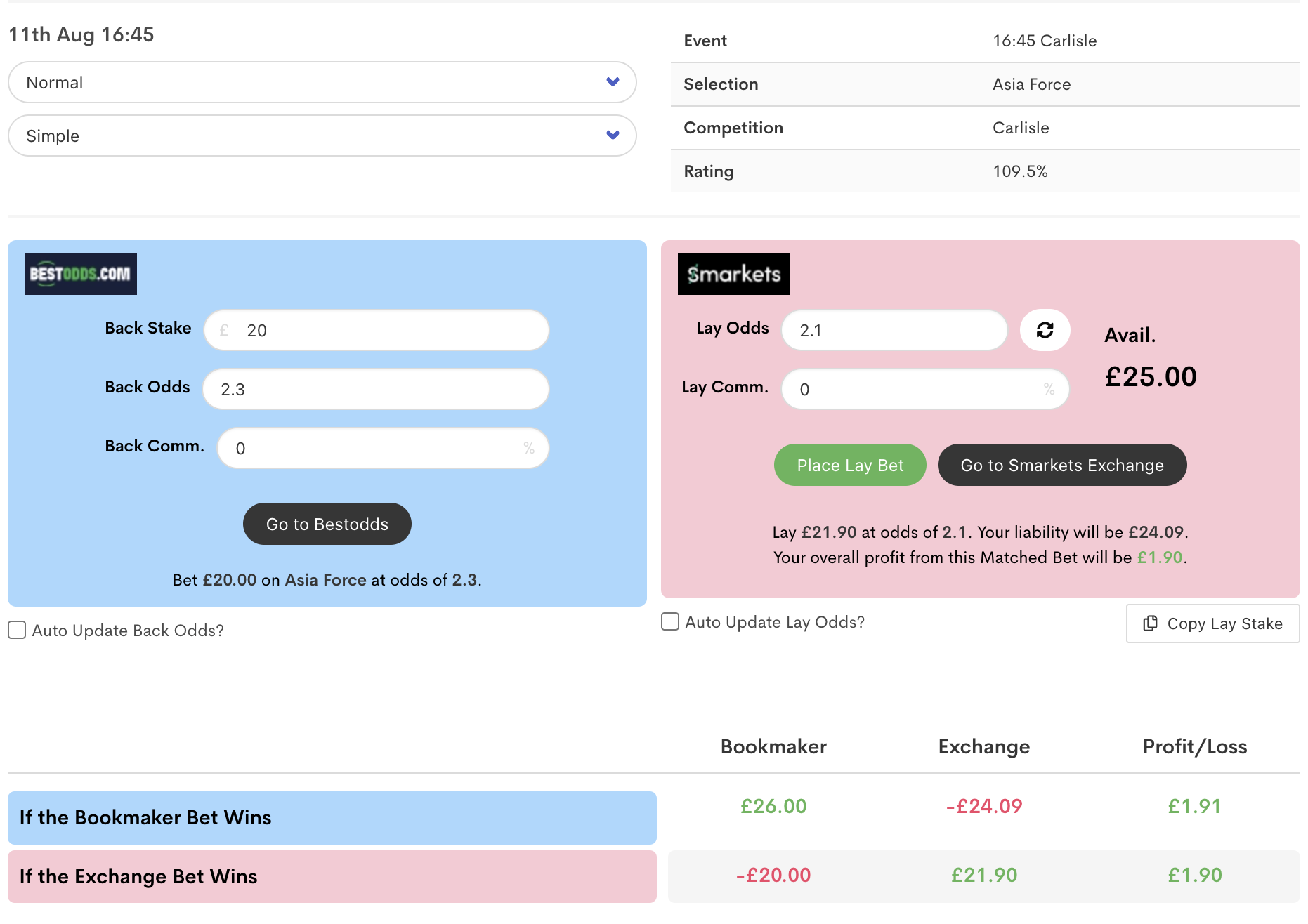Enable Auto Update Back Odds checkbox
This screenshot has width=1308, height=924.
pos(17,630)
